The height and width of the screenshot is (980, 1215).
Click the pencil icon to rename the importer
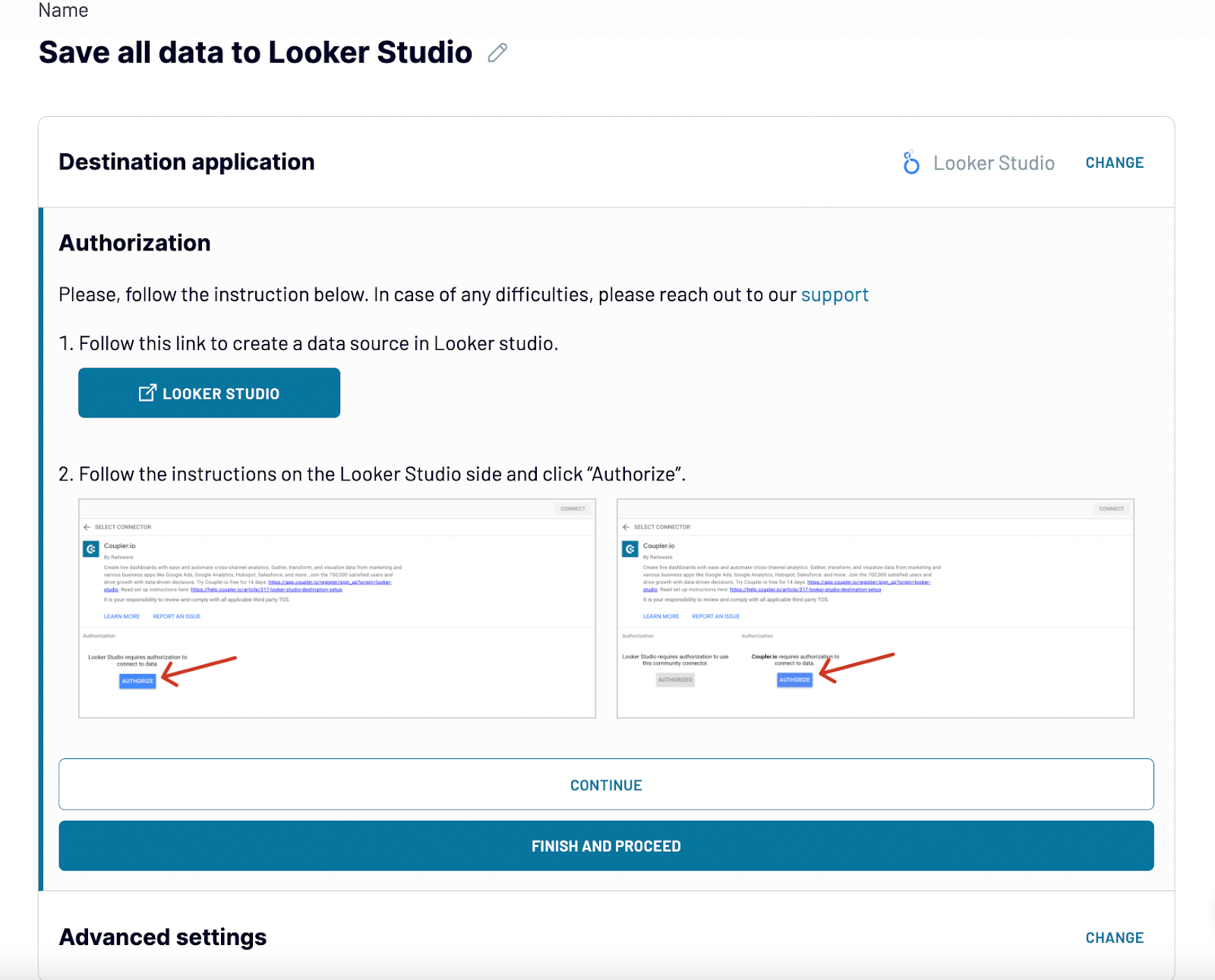pyautogui.click(x=497, y=53)
